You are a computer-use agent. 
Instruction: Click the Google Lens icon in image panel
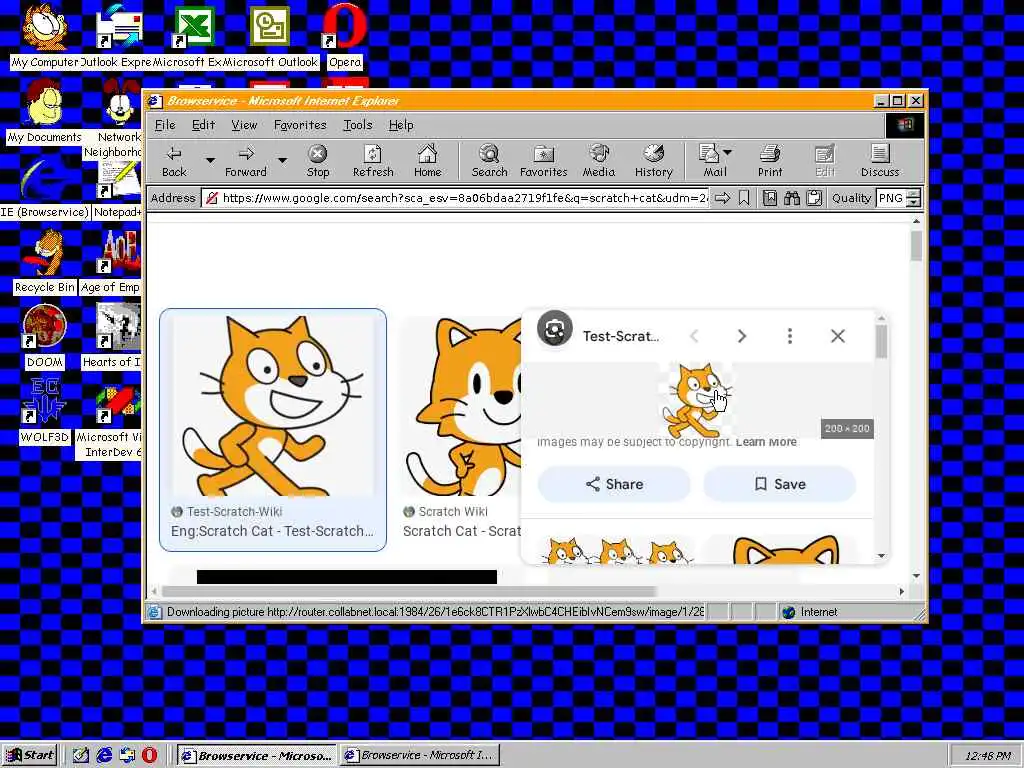pos(554,329)
